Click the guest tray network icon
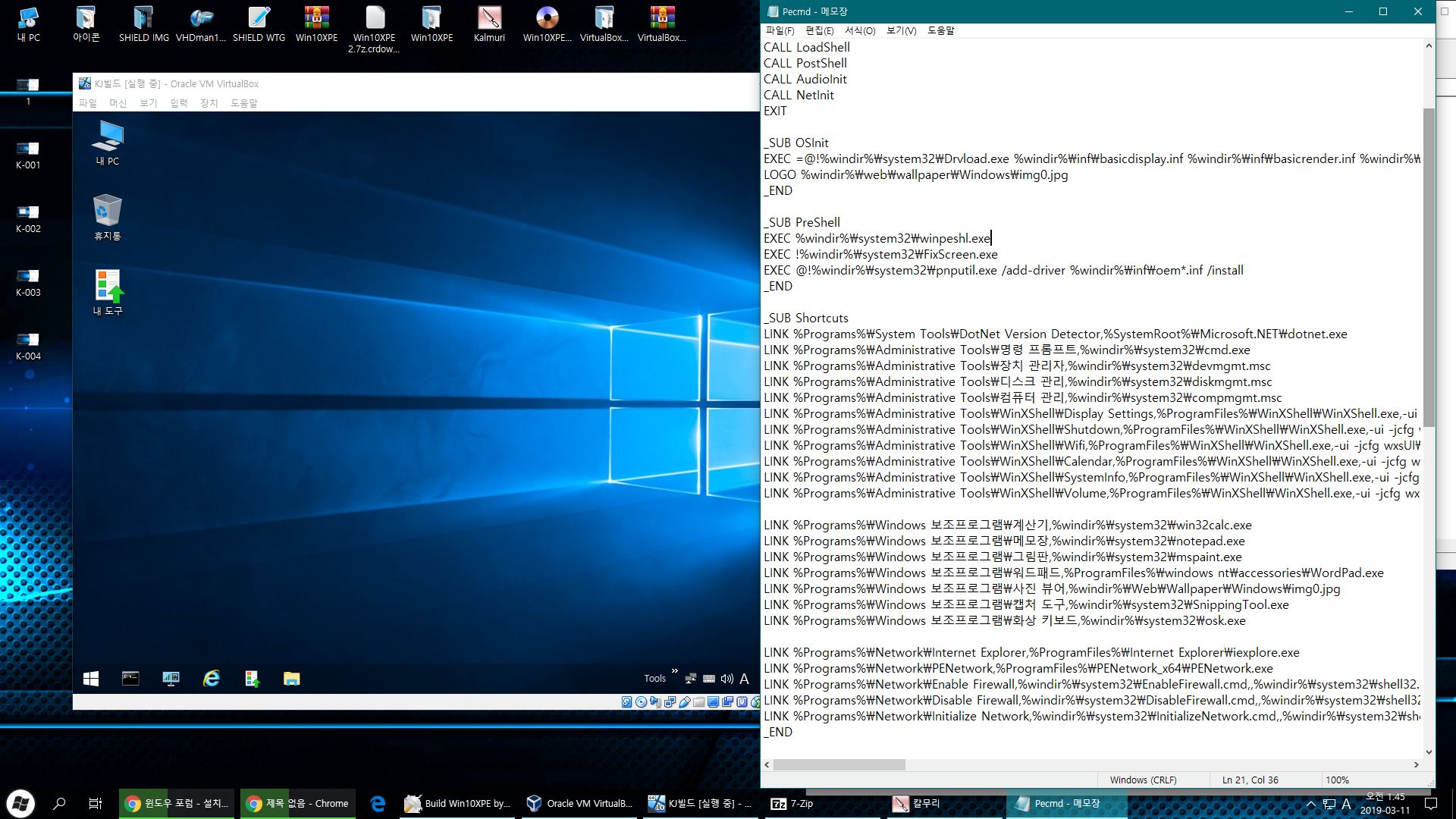Viewport: 1456px width, 819px height. coord(690,679)
